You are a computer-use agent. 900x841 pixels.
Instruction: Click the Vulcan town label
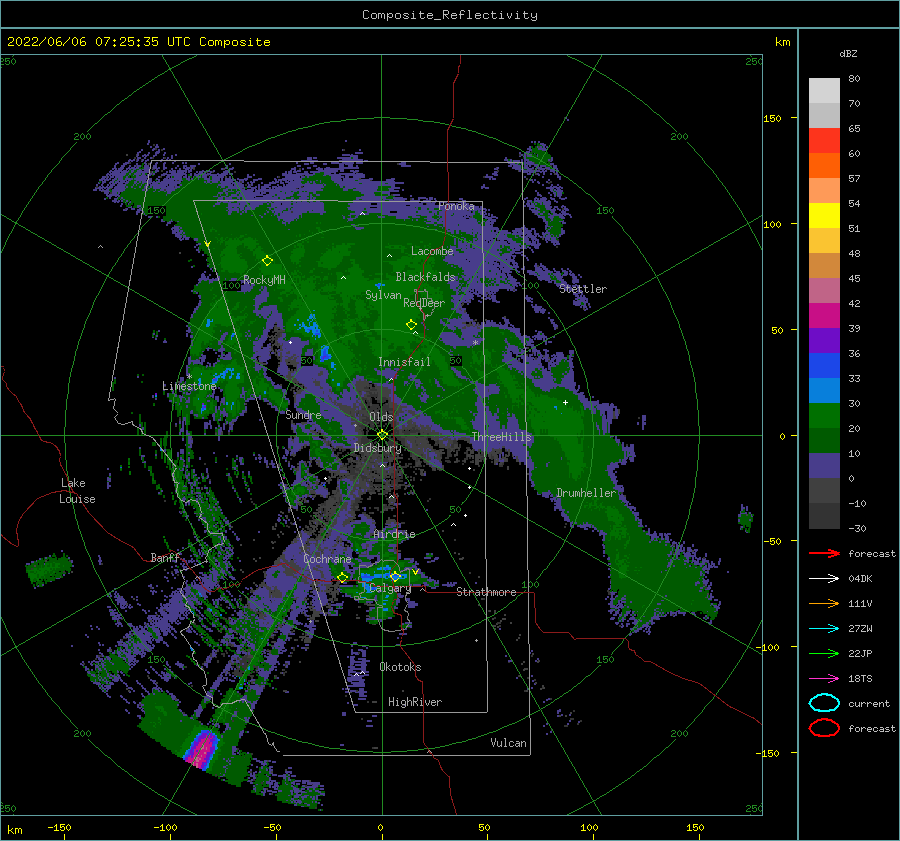tap(508, 743)
